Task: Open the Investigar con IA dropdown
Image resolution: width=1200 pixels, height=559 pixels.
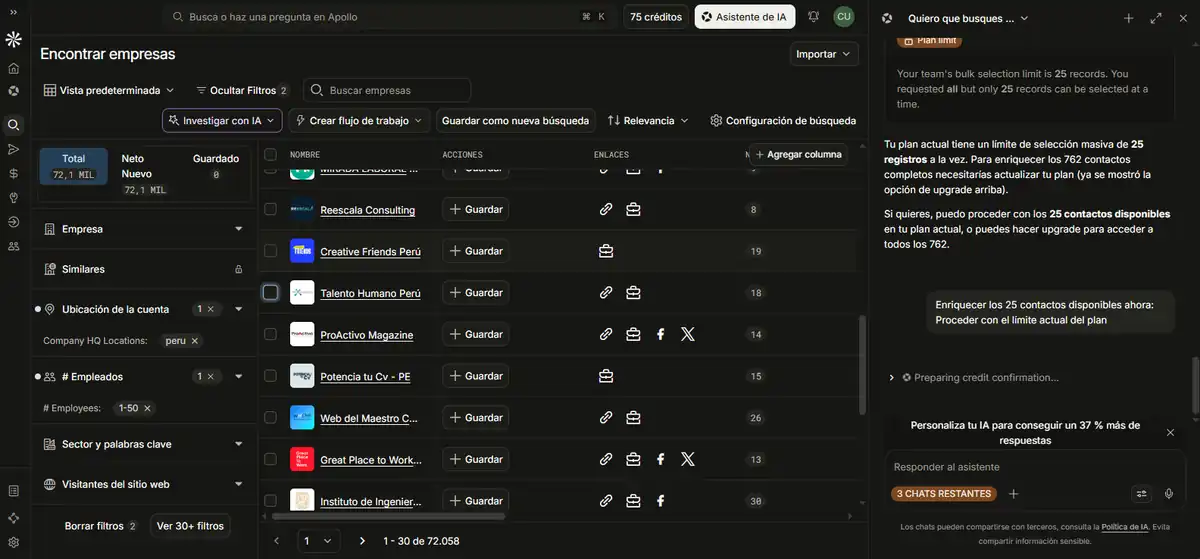Action: coord(222,120)
